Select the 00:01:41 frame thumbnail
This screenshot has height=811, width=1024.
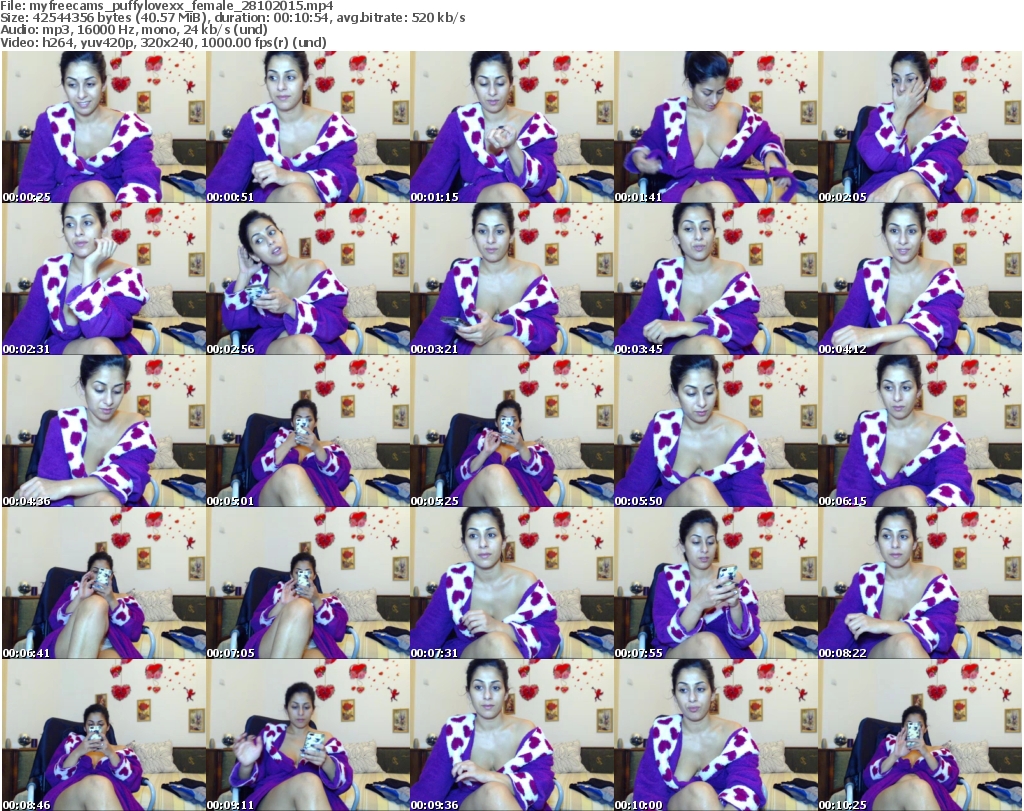point(716,127)
